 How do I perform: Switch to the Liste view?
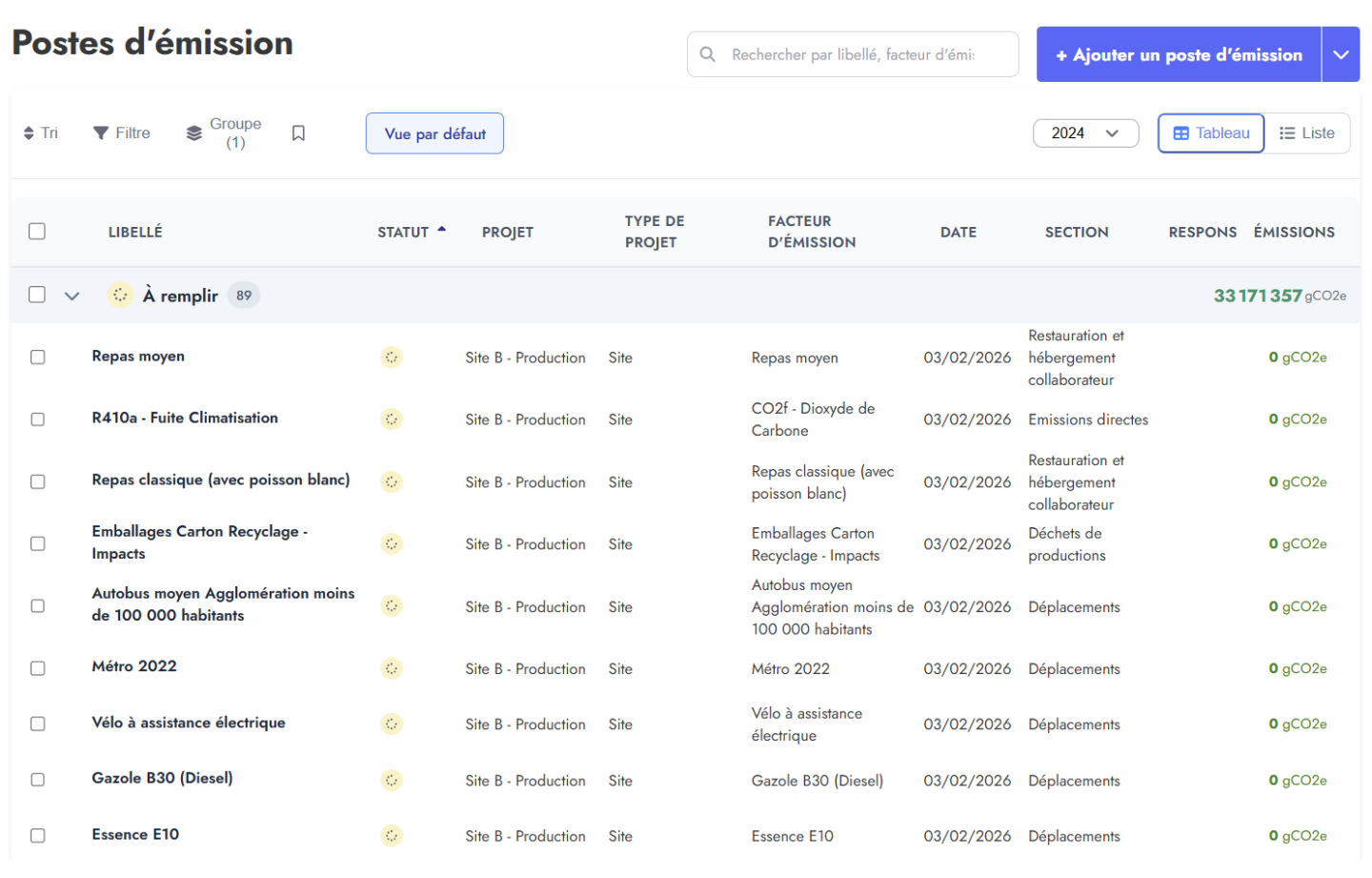pyautogui.click(x=1307, y=133)
